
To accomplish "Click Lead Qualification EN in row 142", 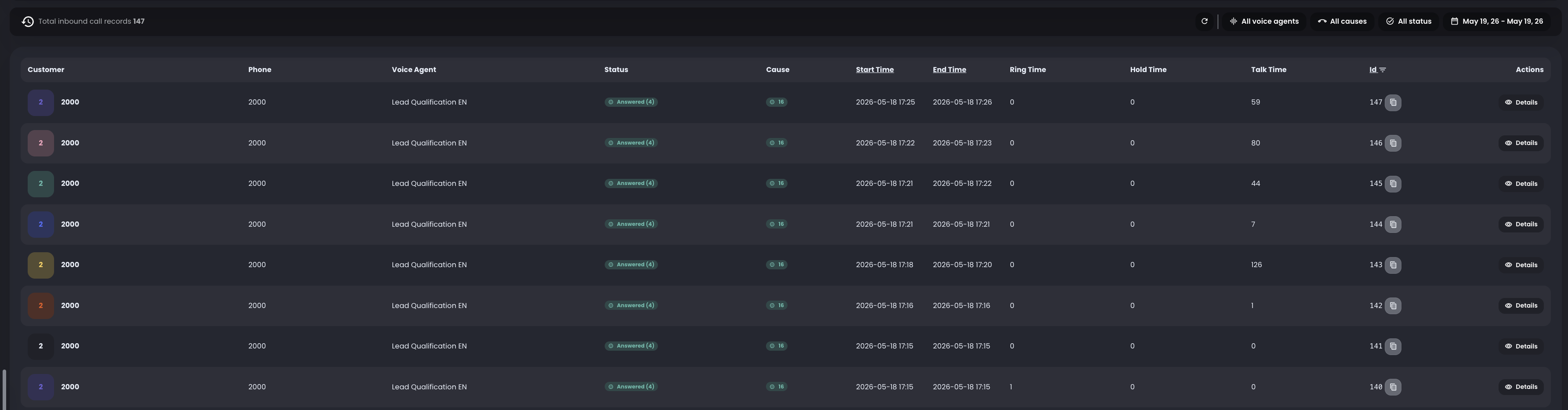I will (x=429, y=305).
